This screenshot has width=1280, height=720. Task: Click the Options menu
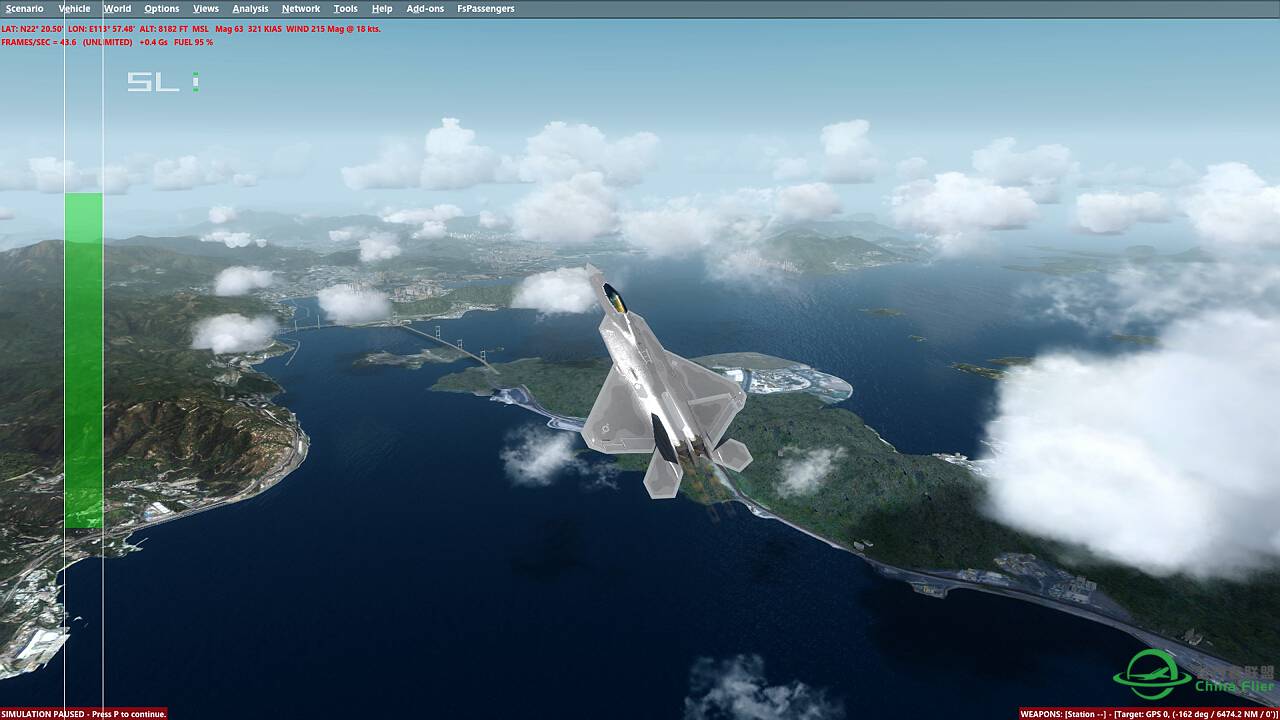point(161,9)
